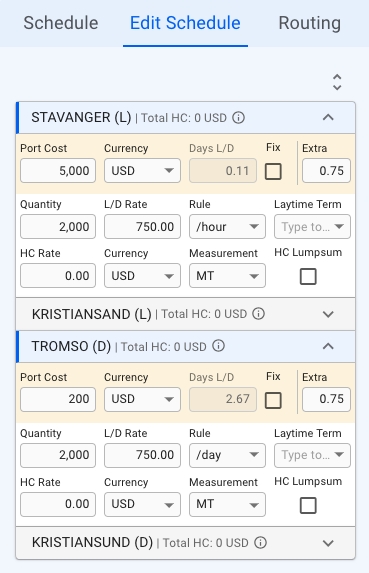Click the Stavanger Port Cost field 5,000
Image resolution: width=369 pixels, height=573 pixels.
click(58, 170)
